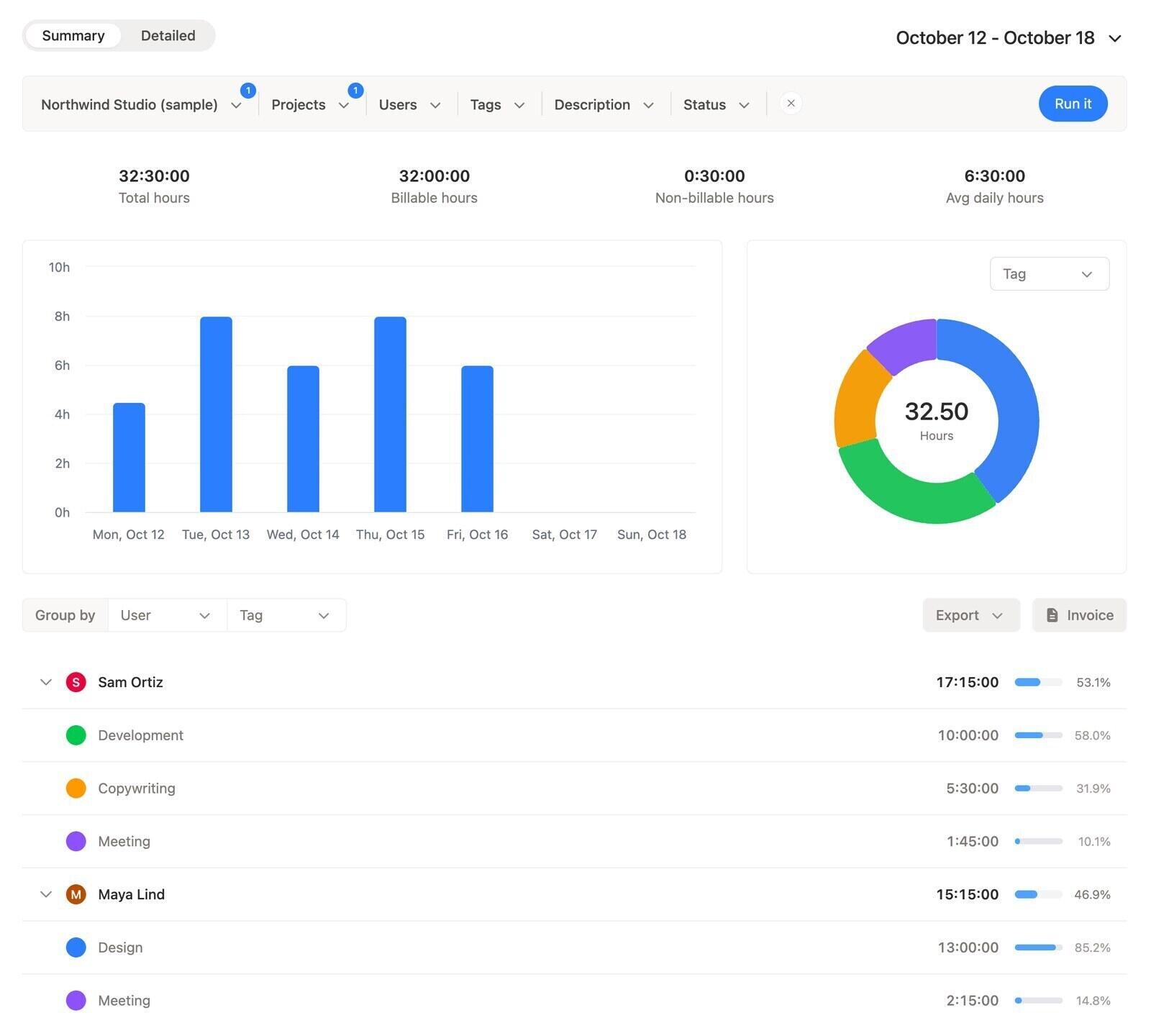
Task: Click the "32:30:00" Total hours value
Action: click(x=154, y=176)
